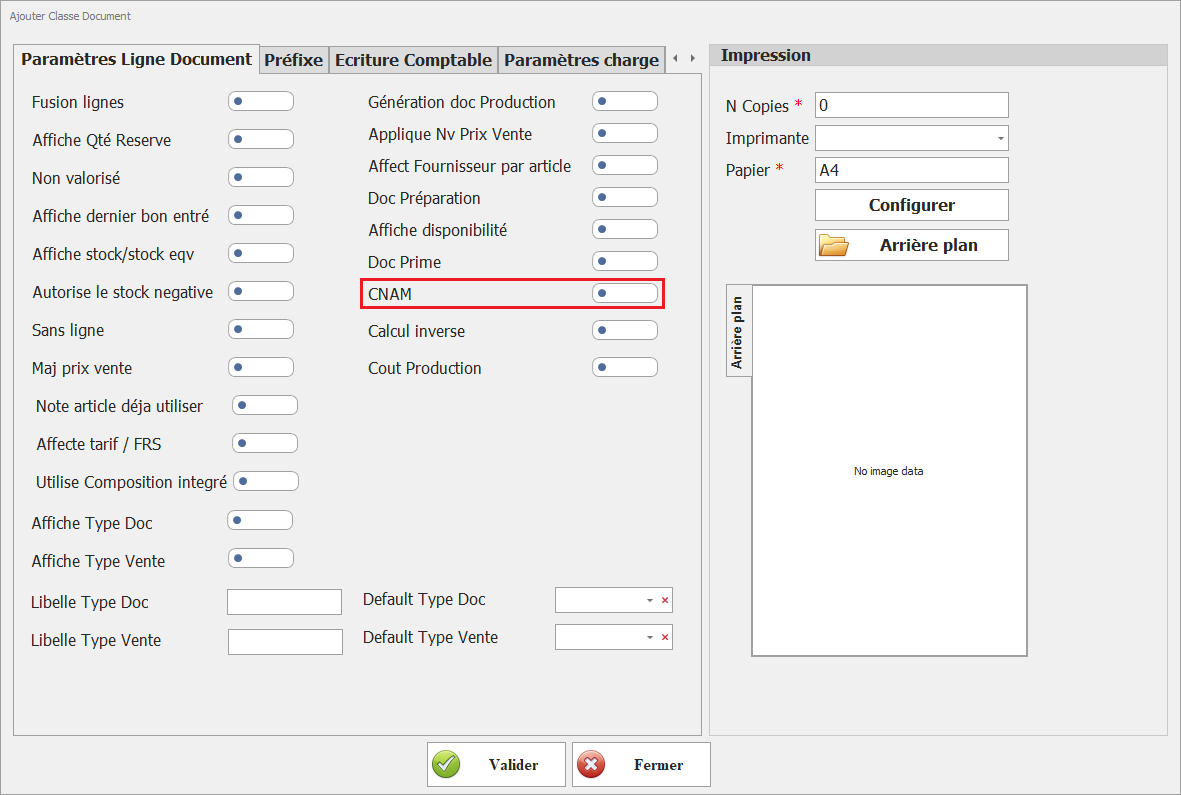Image resolution: width=1181 pixels, height=795 pixels.
Task: Enable the CNAM switch
Action: (624, 293)
